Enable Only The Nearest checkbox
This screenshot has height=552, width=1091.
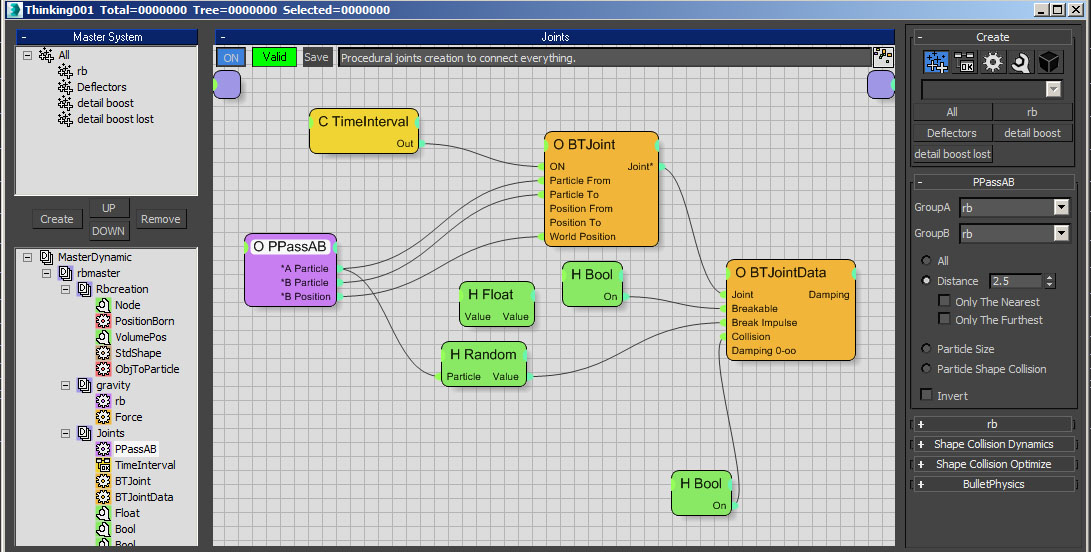[944, 301]
